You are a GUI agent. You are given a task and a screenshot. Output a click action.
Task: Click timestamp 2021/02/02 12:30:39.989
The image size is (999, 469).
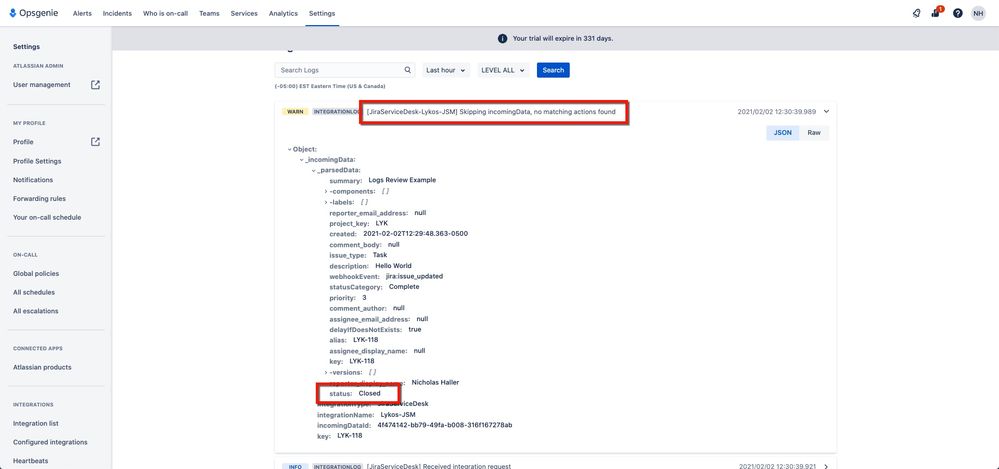[x=777, y=112]
